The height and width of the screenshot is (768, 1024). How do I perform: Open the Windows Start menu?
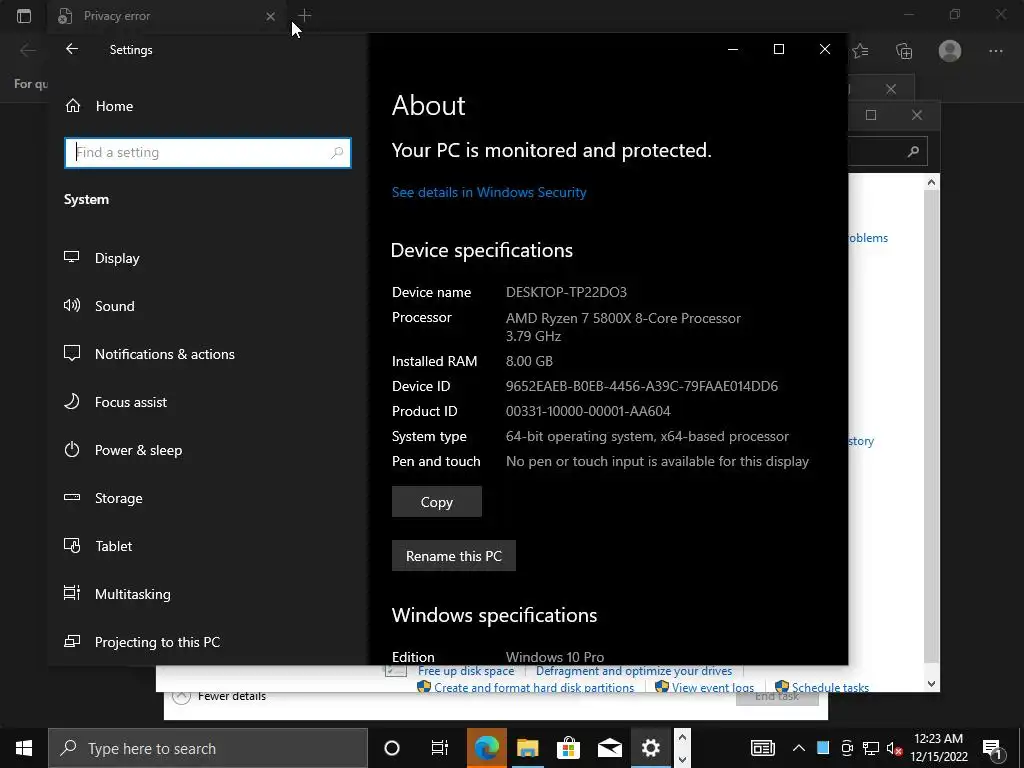click(x=24, y=748)
